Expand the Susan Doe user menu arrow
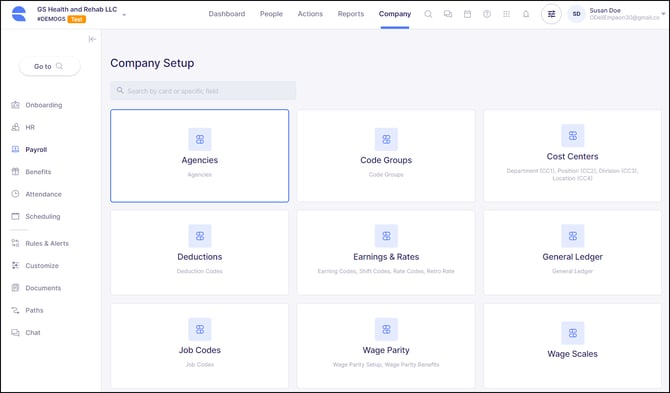This screenshot has width=670, height=393. 663,14
